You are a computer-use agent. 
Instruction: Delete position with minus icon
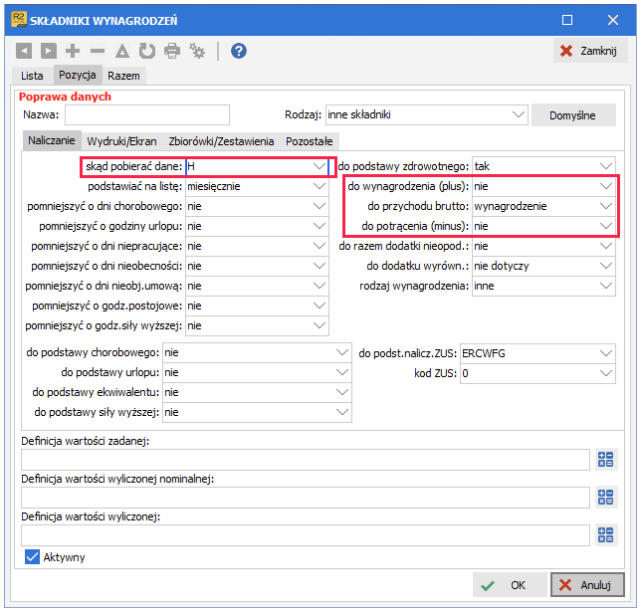[97, 51]
